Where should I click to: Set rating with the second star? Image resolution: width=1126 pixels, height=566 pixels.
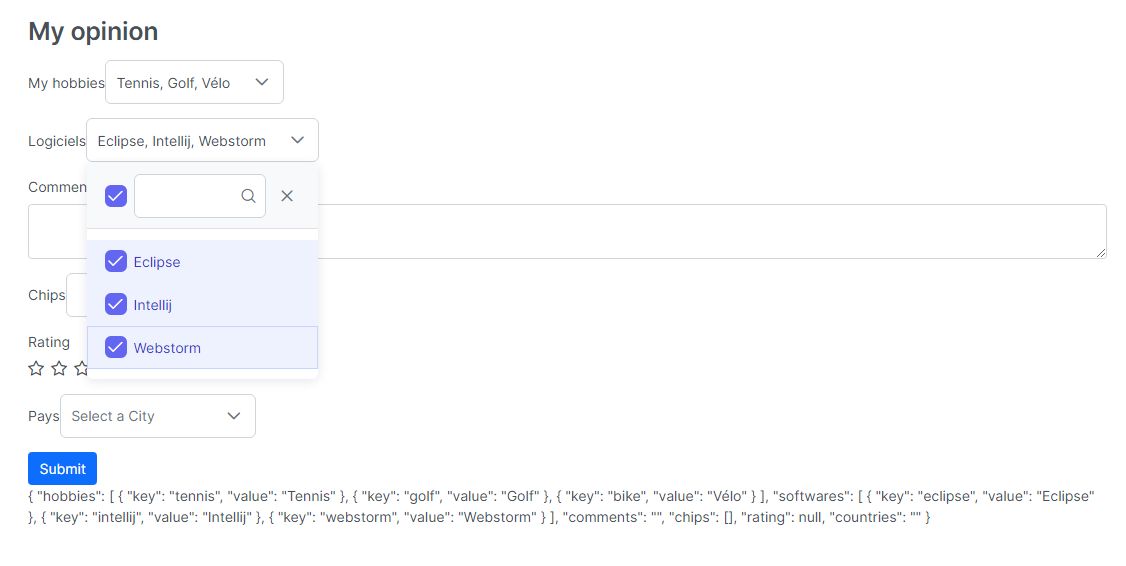[x=59, y=368]
